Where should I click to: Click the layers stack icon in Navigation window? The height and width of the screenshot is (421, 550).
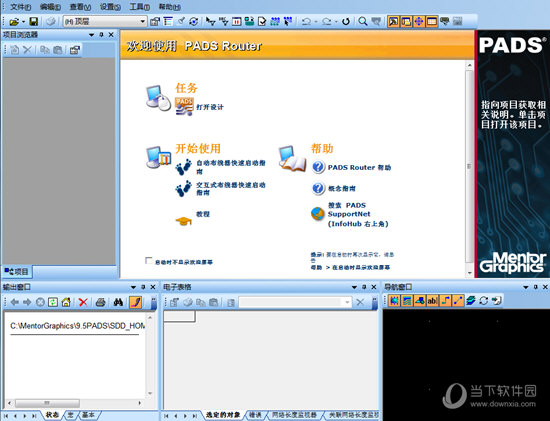[x=471, y=301]
